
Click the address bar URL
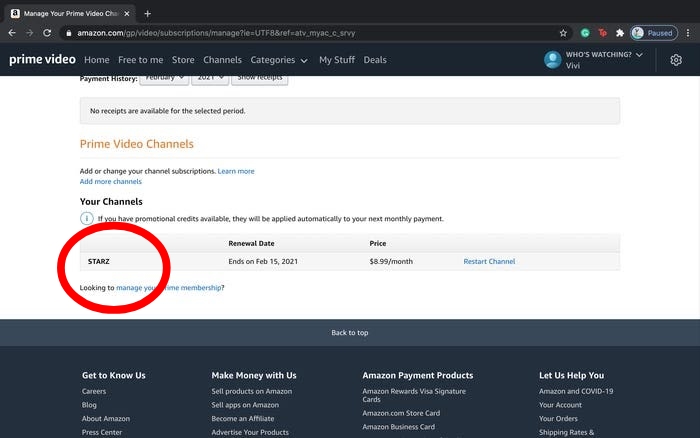216,33
